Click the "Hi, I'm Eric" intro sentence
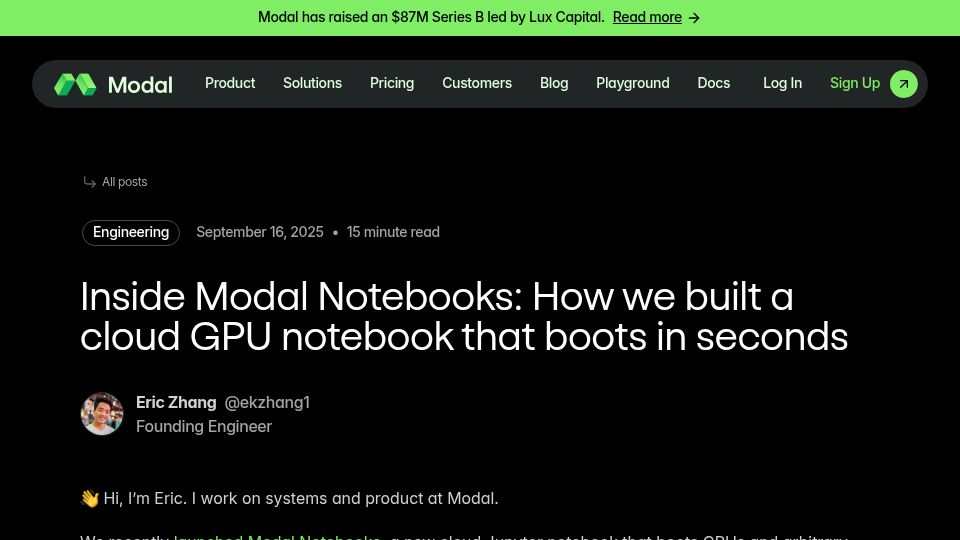This screenshot has height=540, width=960. pos(301,498)
